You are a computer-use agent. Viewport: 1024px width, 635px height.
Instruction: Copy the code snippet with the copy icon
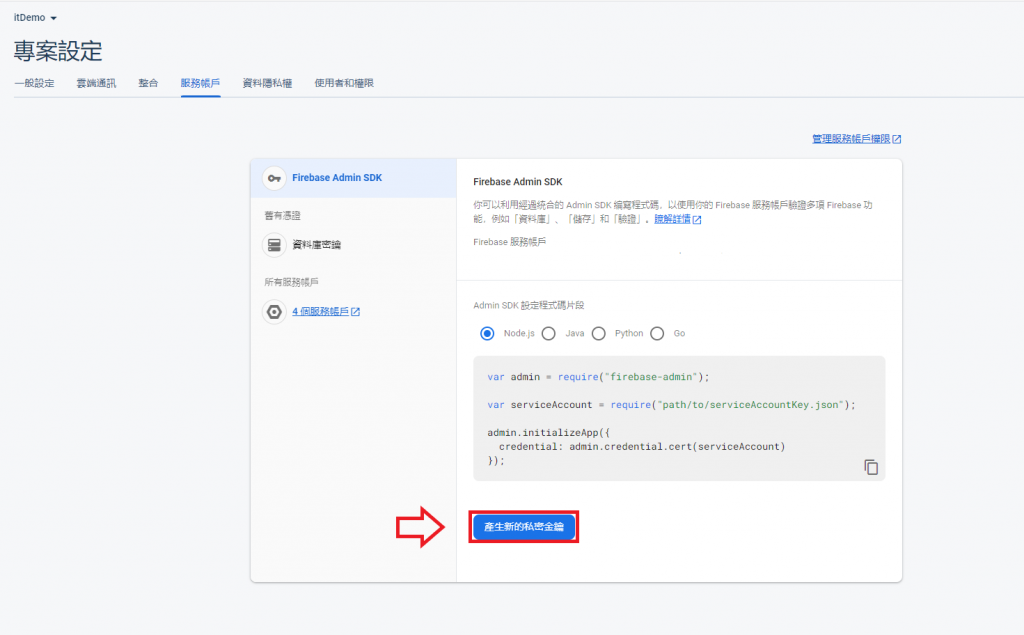[x=871, y=467]
